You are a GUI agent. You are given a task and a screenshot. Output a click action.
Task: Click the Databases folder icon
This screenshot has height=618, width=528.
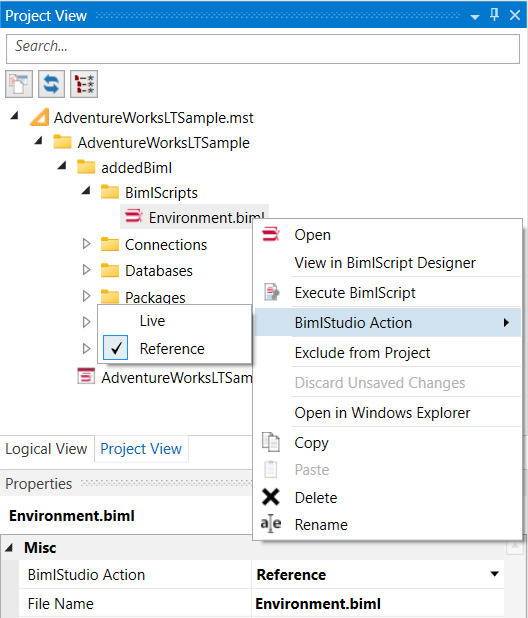pos(110,270)
